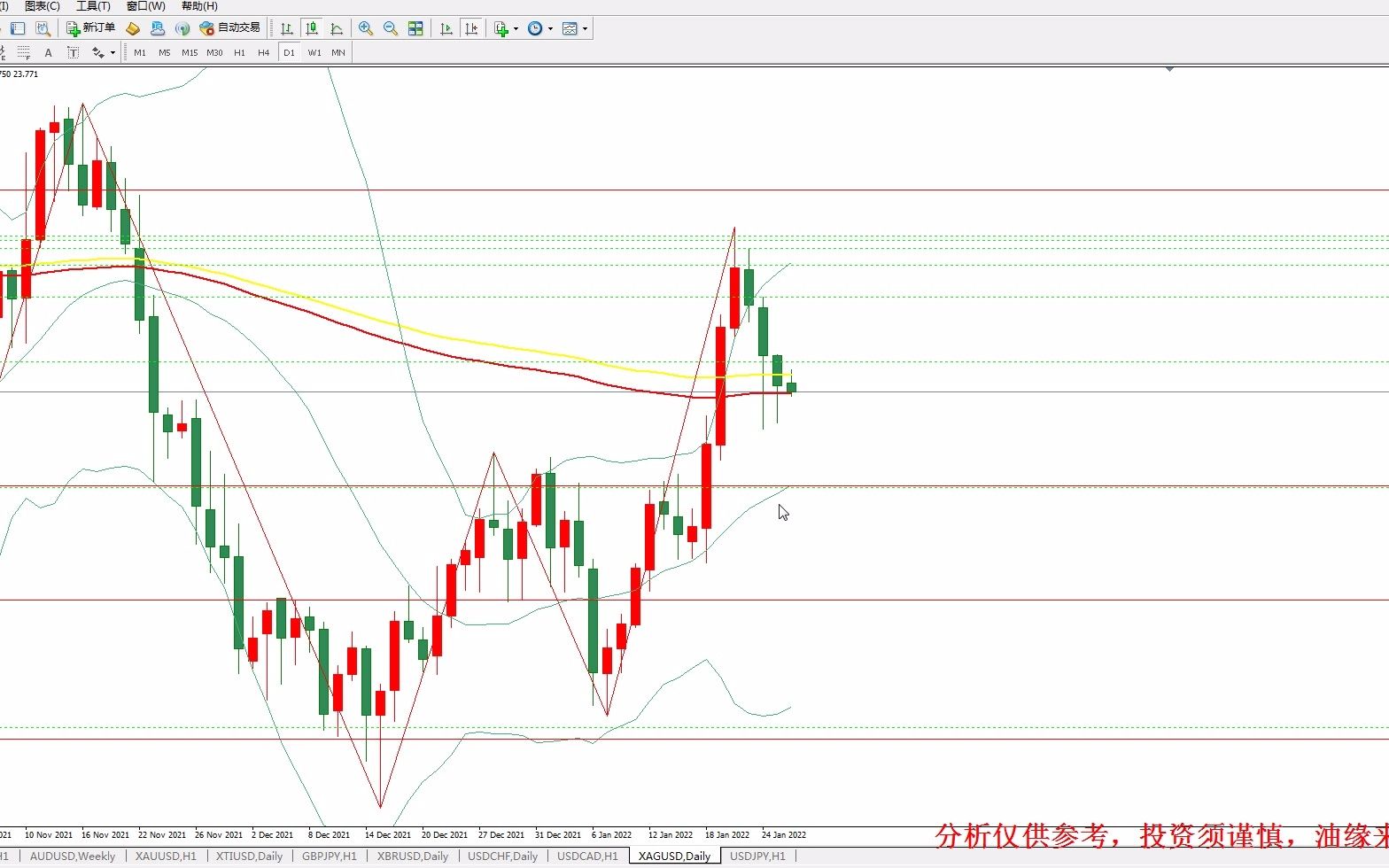Switch timeframe to M5
Image resolution: width=1389 pixels, height=868 pixels.
165,53
